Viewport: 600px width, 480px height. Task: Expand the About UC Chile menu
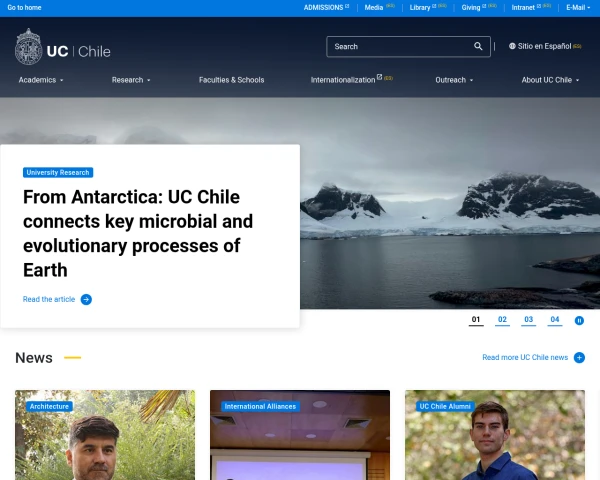550,80
